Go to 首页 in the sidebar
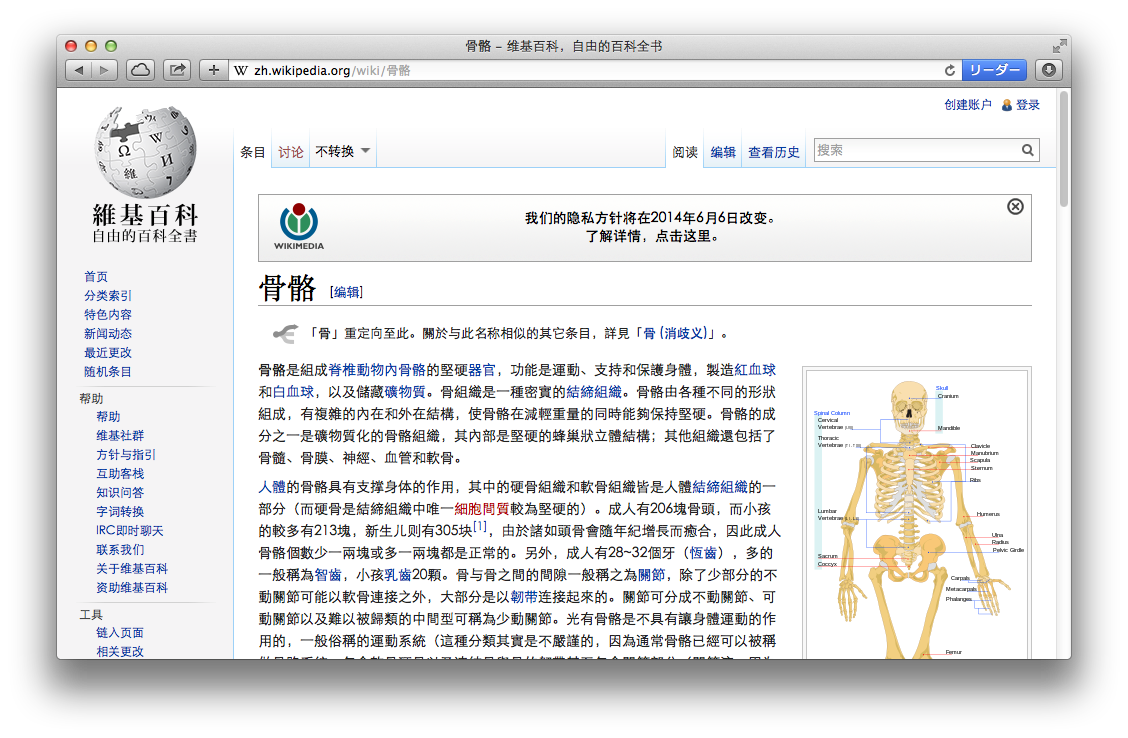The width and height of the screenshot is (1128, 738). 96,277
